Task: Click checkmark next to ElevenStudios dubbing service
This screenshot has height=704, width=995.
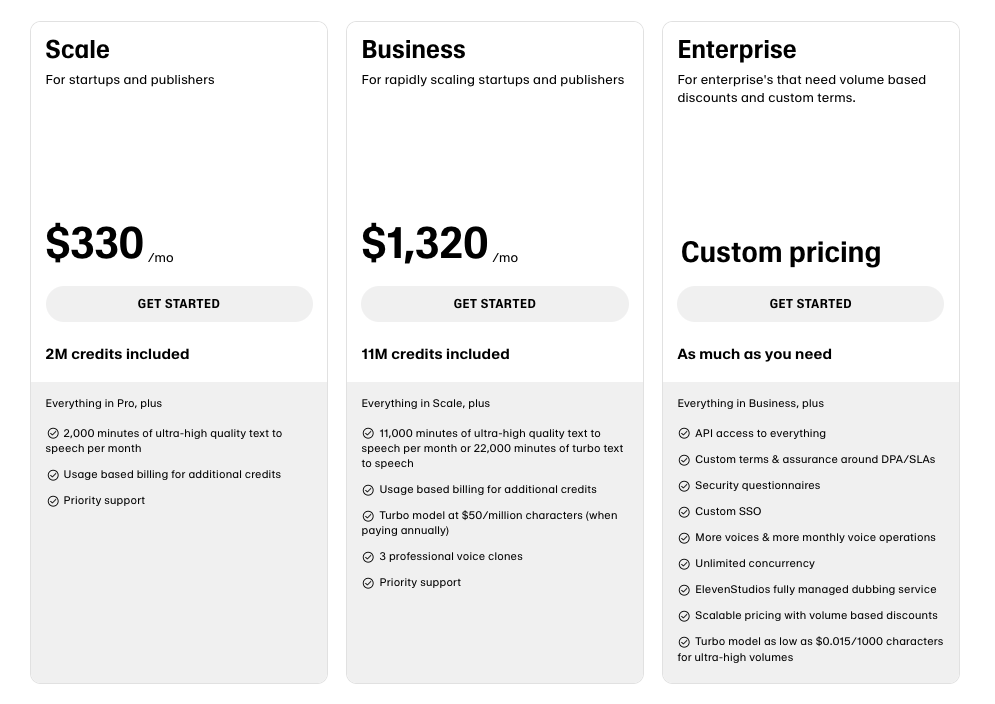Action: (684, 590)
